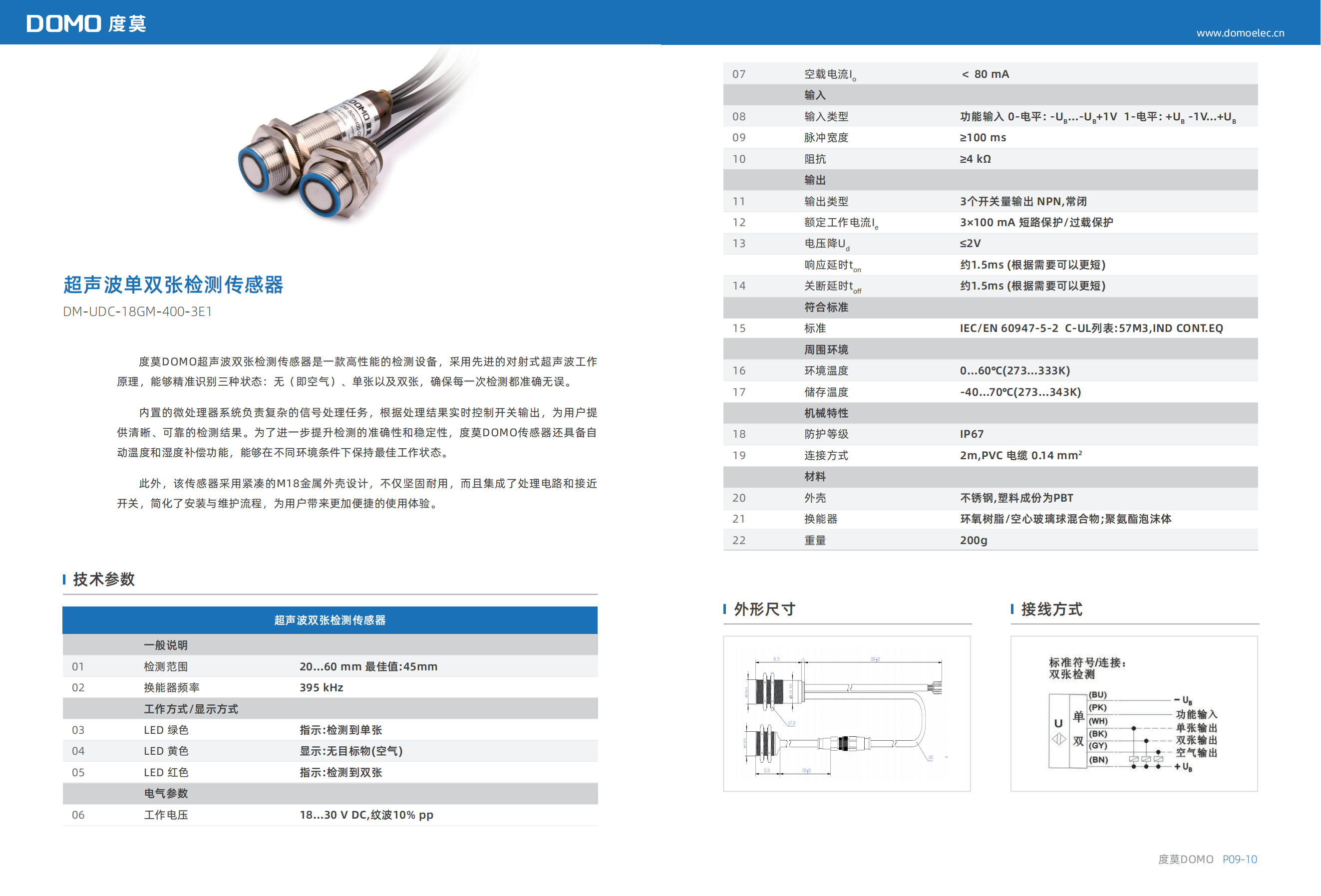Click the 电压降 row's ≤2V value
This screenshot has width=1321, height=896.
click(x=971, y=243)
